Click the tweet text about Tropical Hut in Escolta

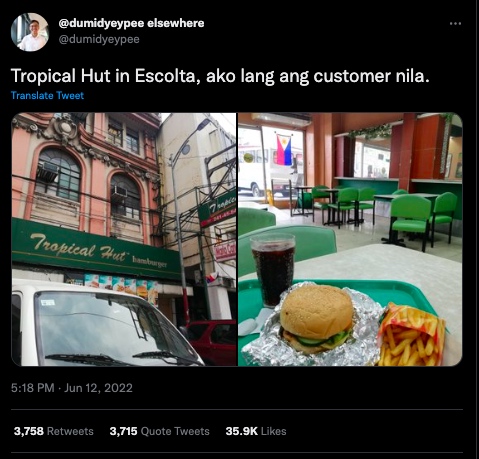(x=220, y=76)
